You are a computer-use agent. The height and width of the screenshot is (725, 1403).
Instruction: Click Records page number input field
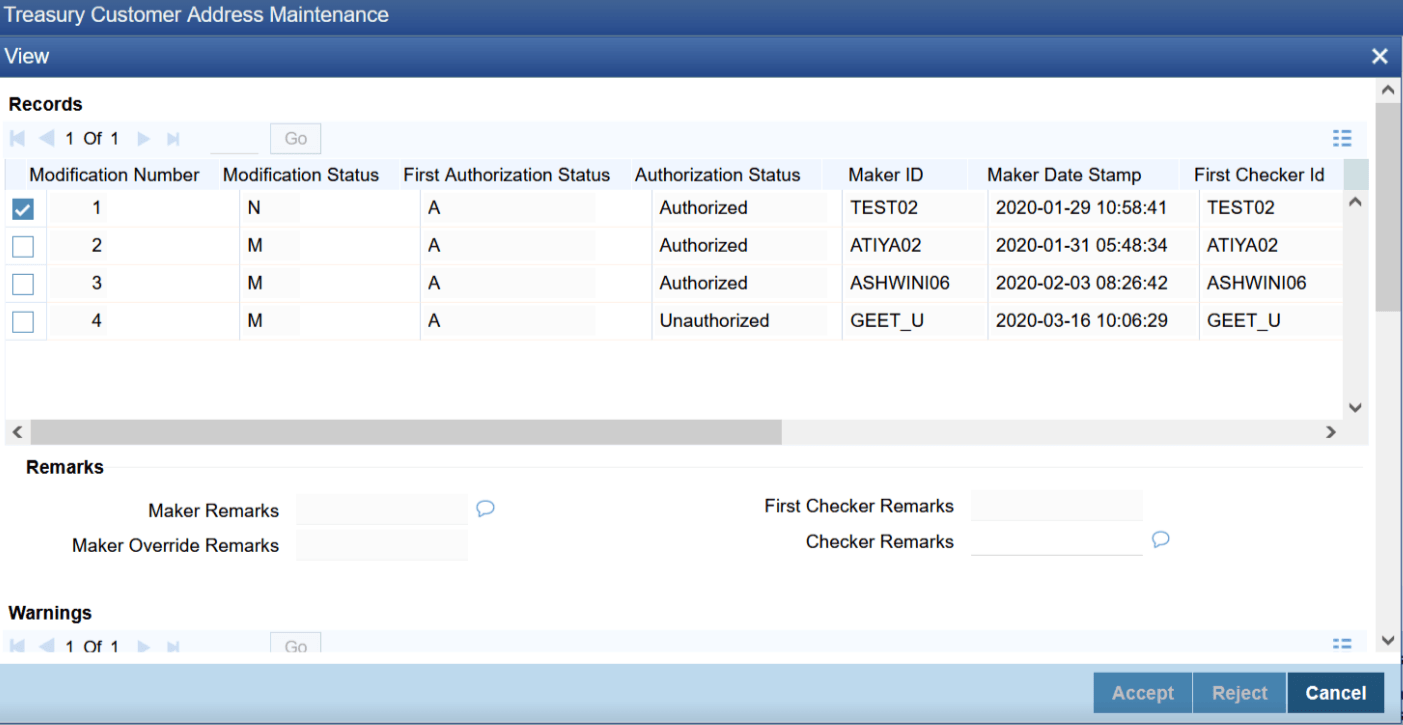(235, 139)
